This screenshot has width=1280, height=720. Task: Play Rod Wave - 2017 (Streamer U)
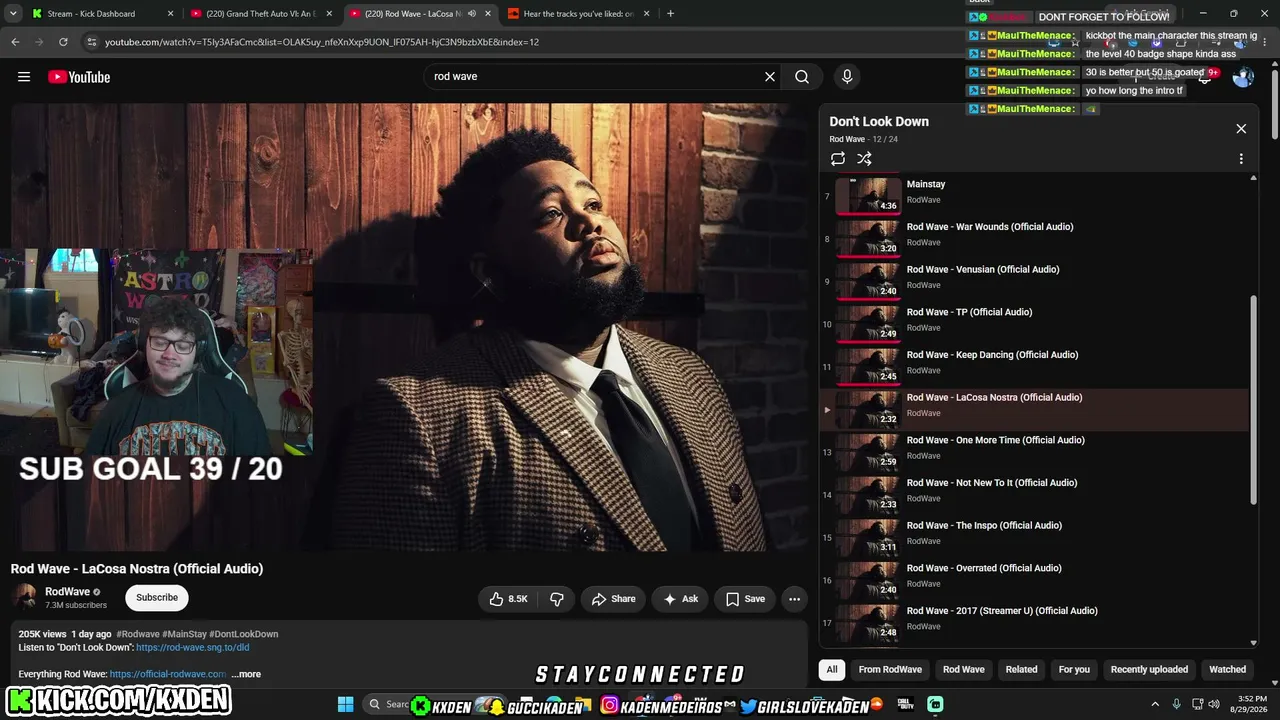coord(1035,621)
